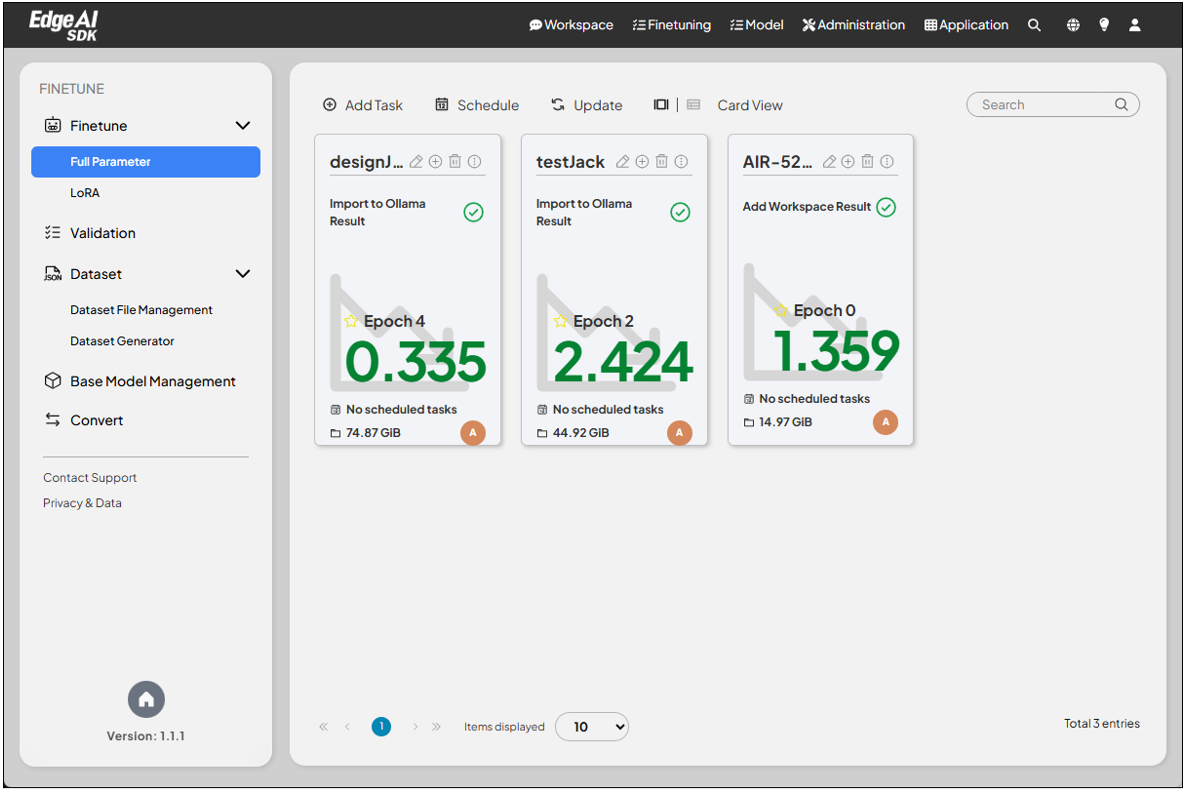Viewport: 1187px width, 792px height.
Task: Open the Administration menu
Action: pyautogui.click(x=853, y=25)
